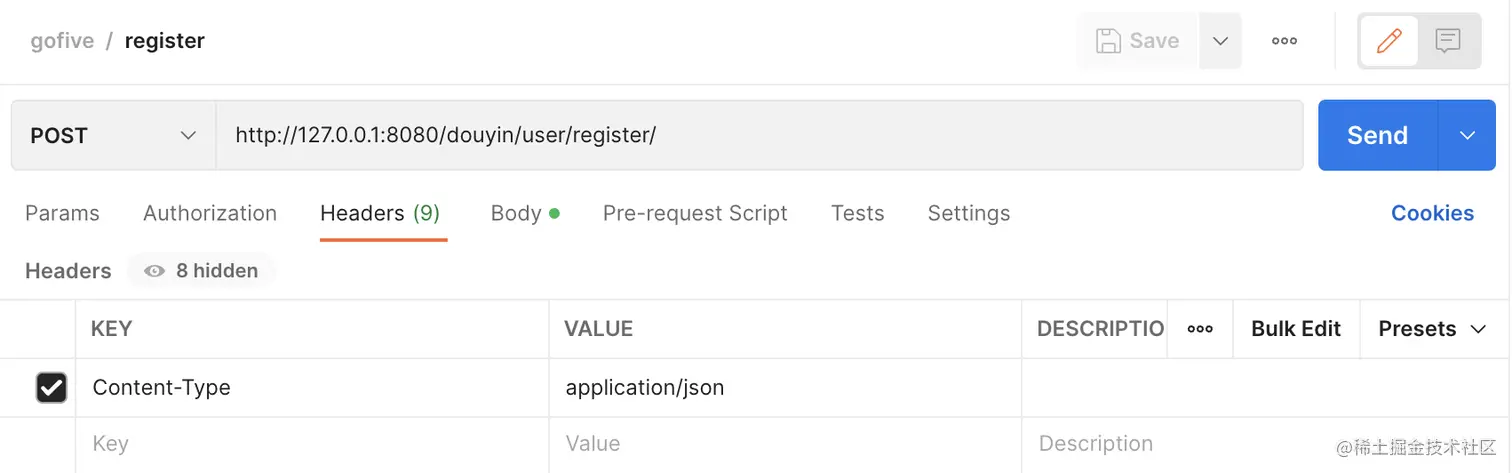This screenshot has height=473, width=1512.
Task: Go to the Settings tab
Action: tap(968, 213)
